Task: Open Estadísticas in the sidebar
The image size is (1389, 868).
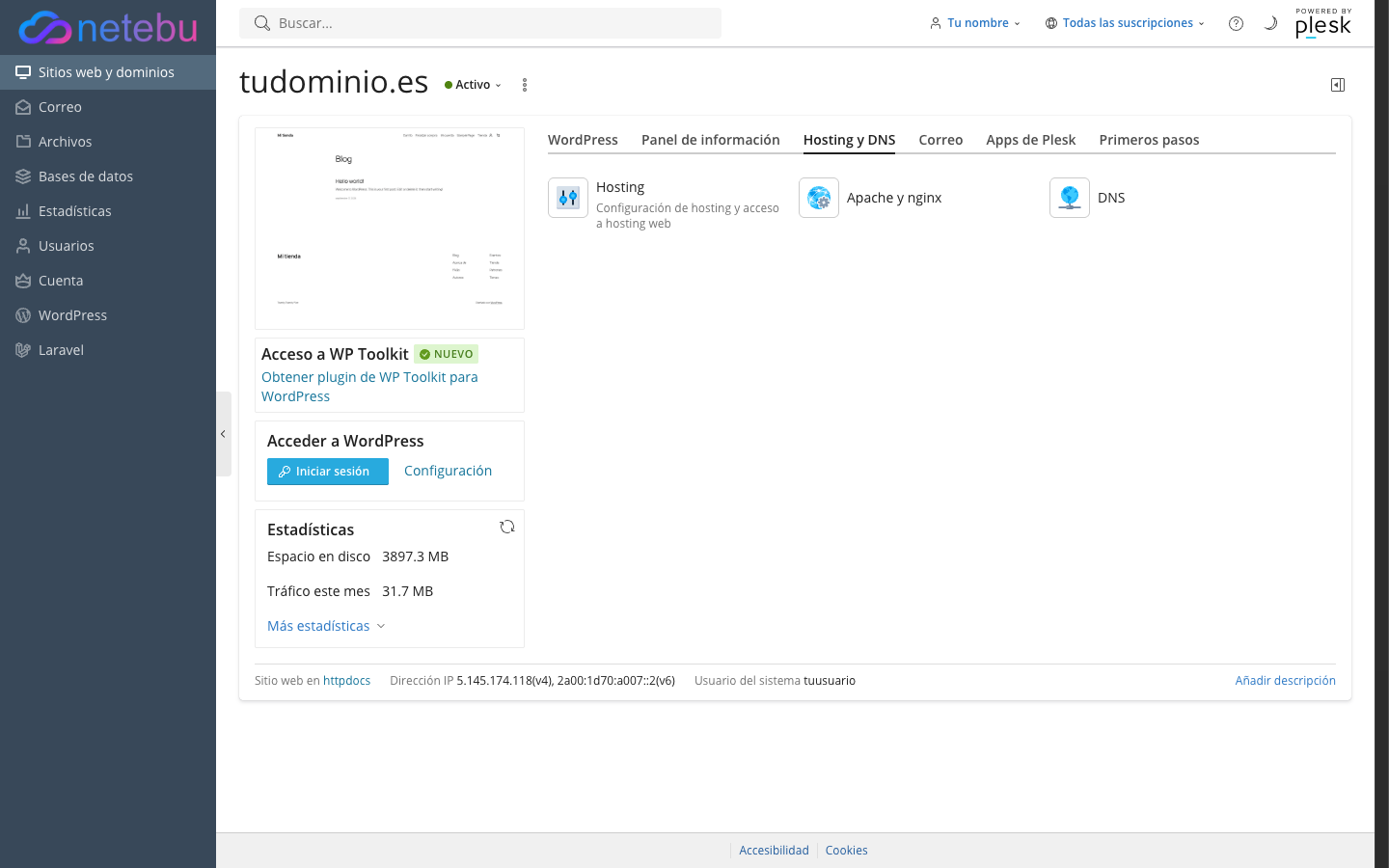Action: [x=108, y=211]
